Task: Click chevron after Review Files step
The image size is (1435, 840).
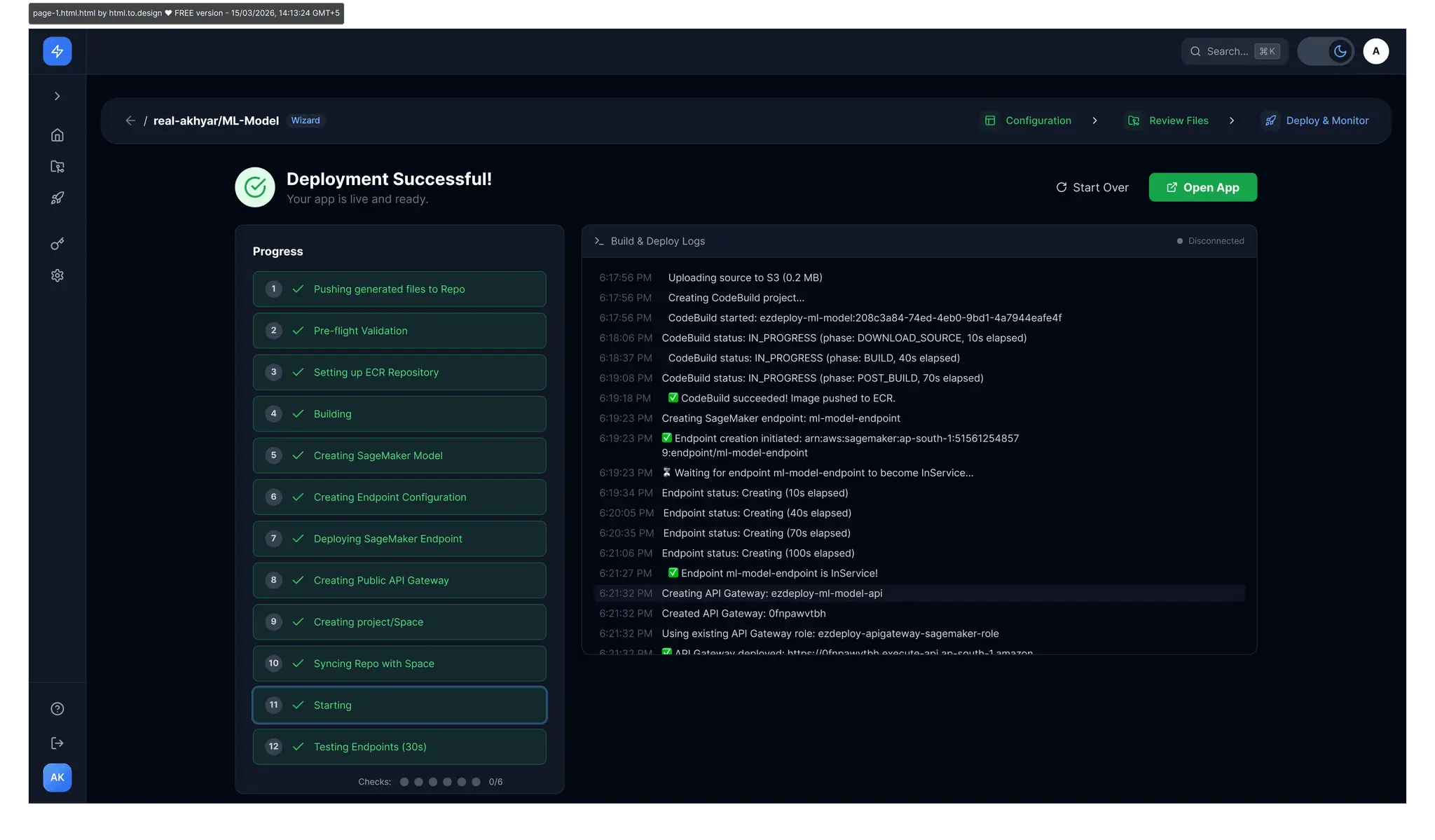Action: click(1232, 121)
